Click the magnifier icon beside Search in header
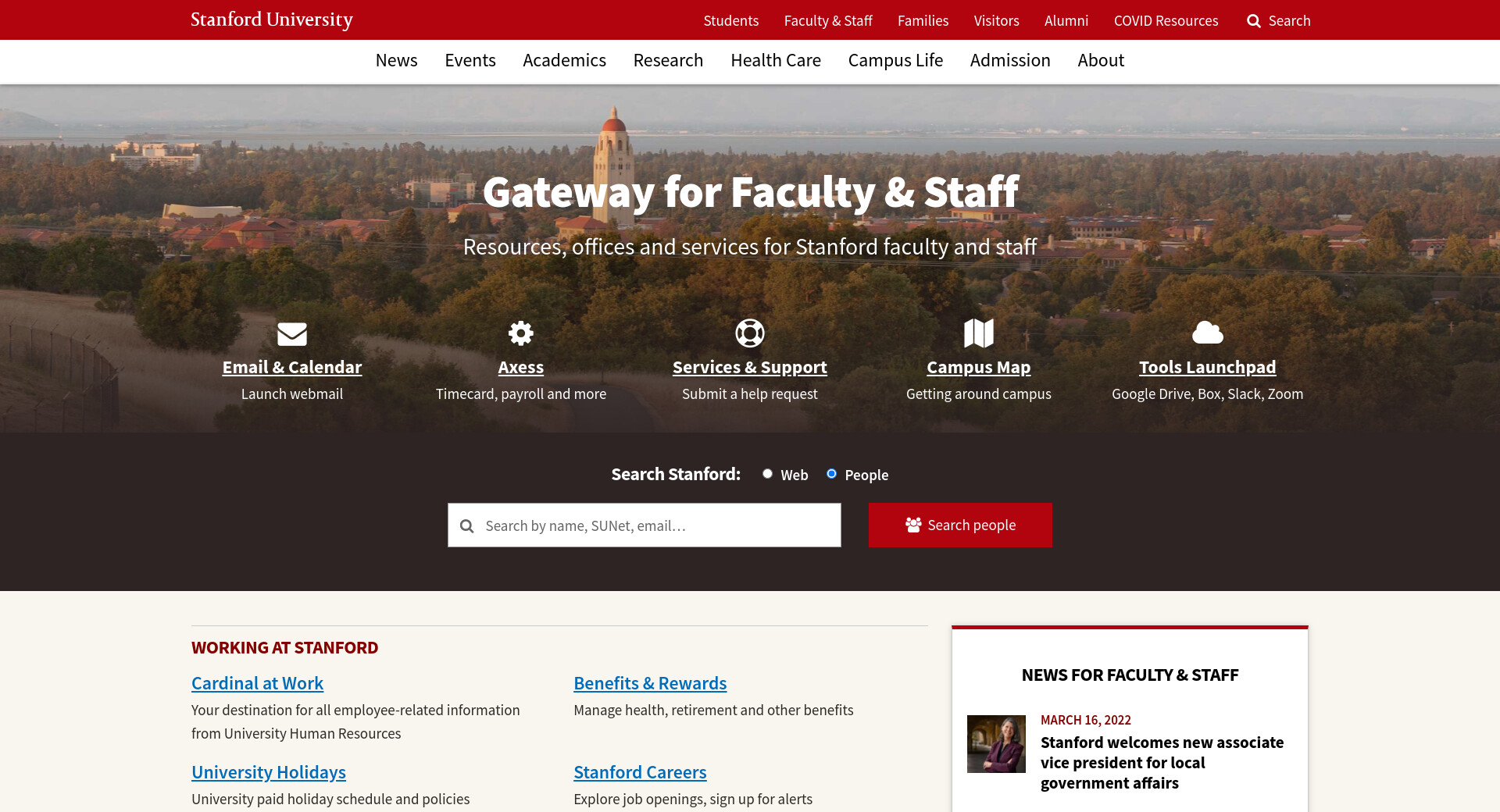Image resolution: width=1500 pixels, height=812 pixels. click(1254, 21)
